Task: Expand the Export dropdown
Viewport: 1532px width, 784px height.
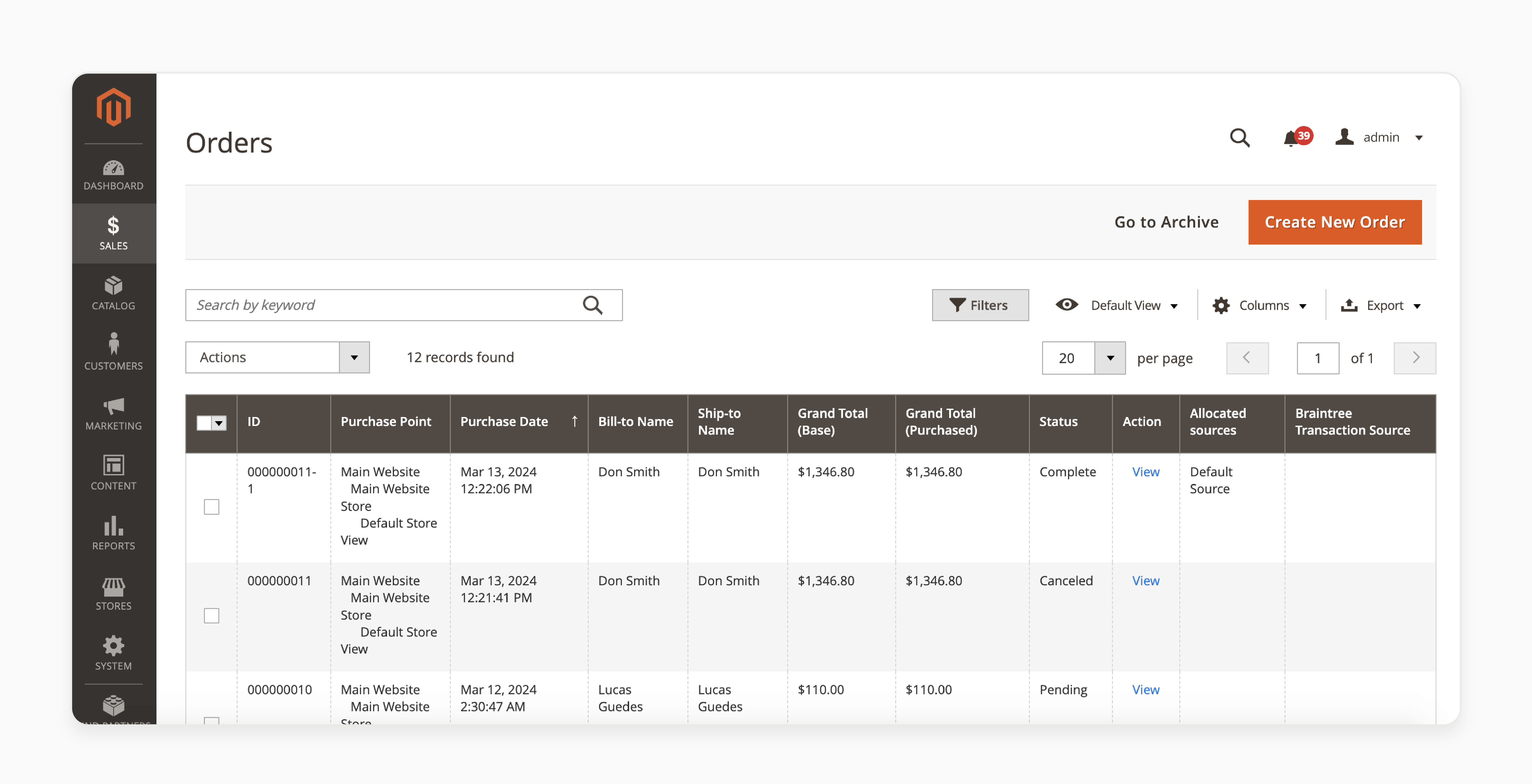Action: pos(1417,306)
